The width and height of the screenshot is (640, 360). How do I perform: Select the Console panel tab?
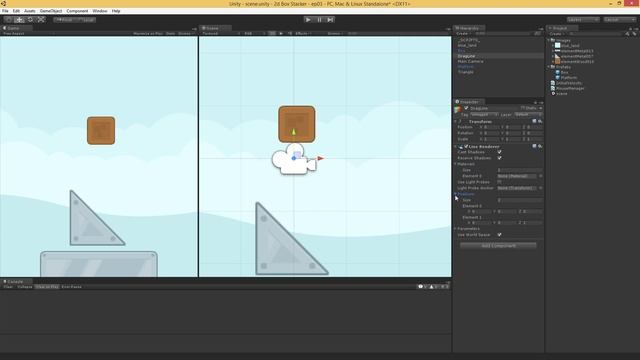click(x=16, y=282)
